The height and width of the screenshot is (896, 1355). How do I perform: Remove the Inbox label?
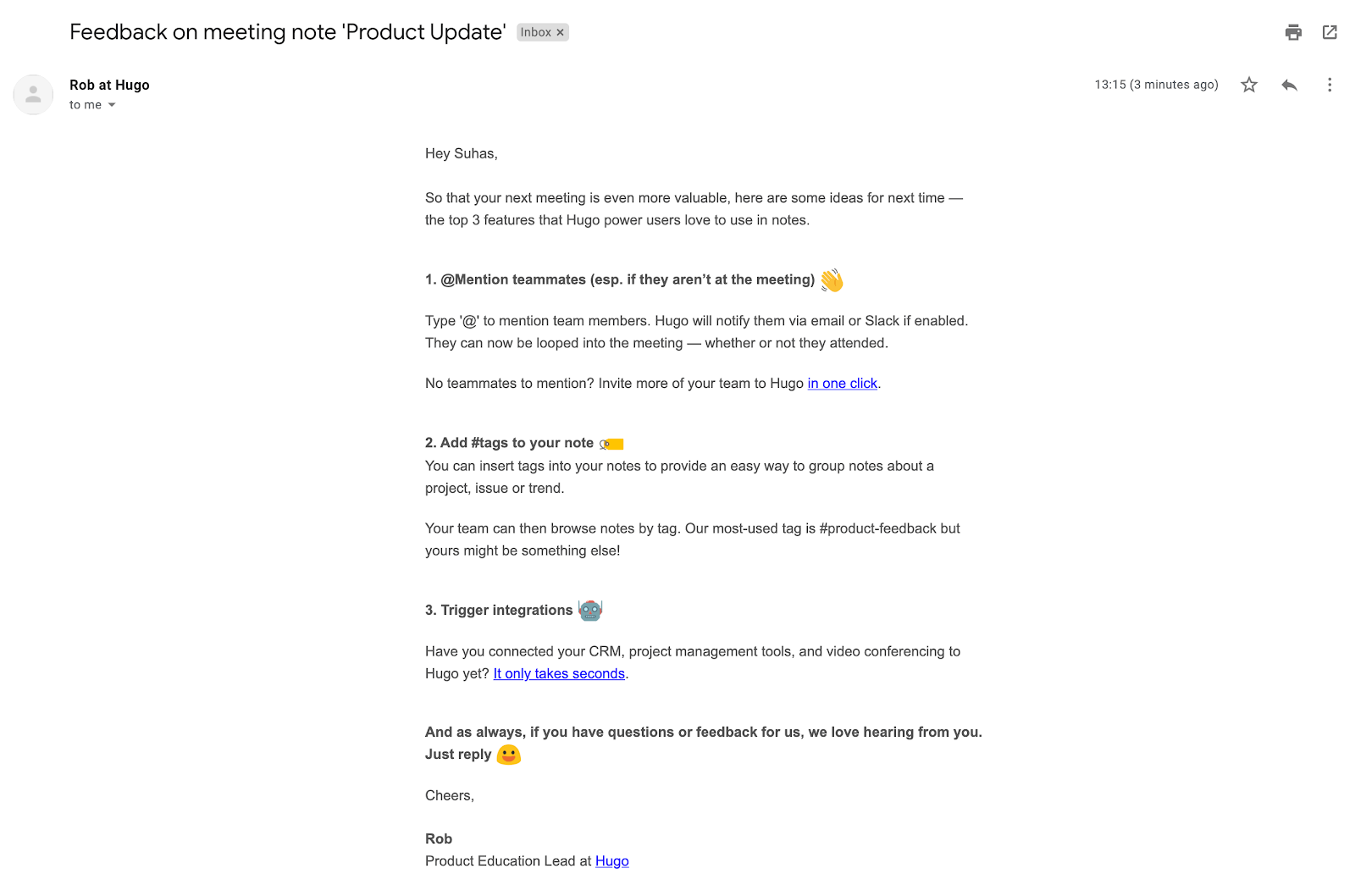[x=561, y=32]
